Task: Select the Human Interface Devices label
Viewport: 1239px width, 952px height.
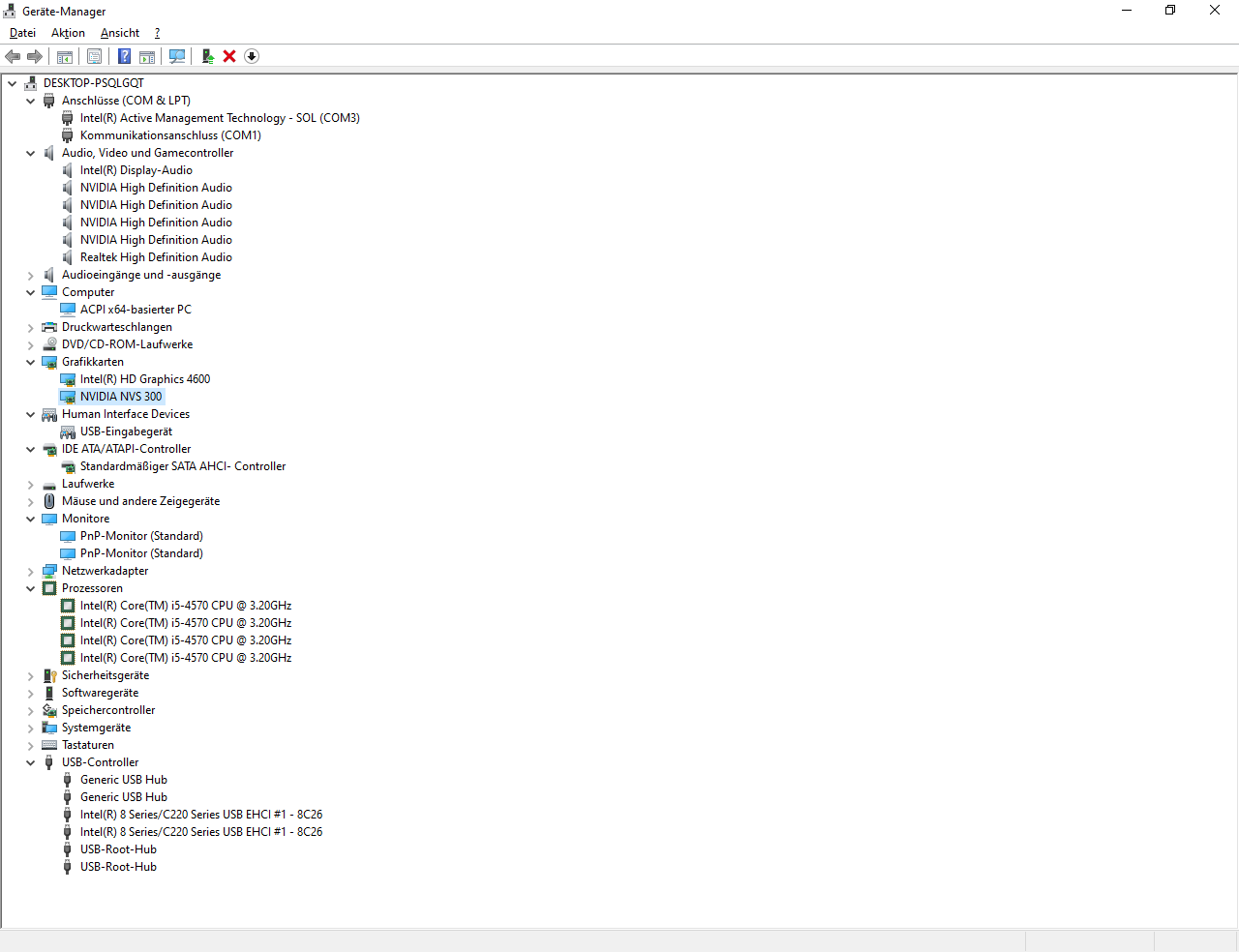Action: (x=126, y=414)
